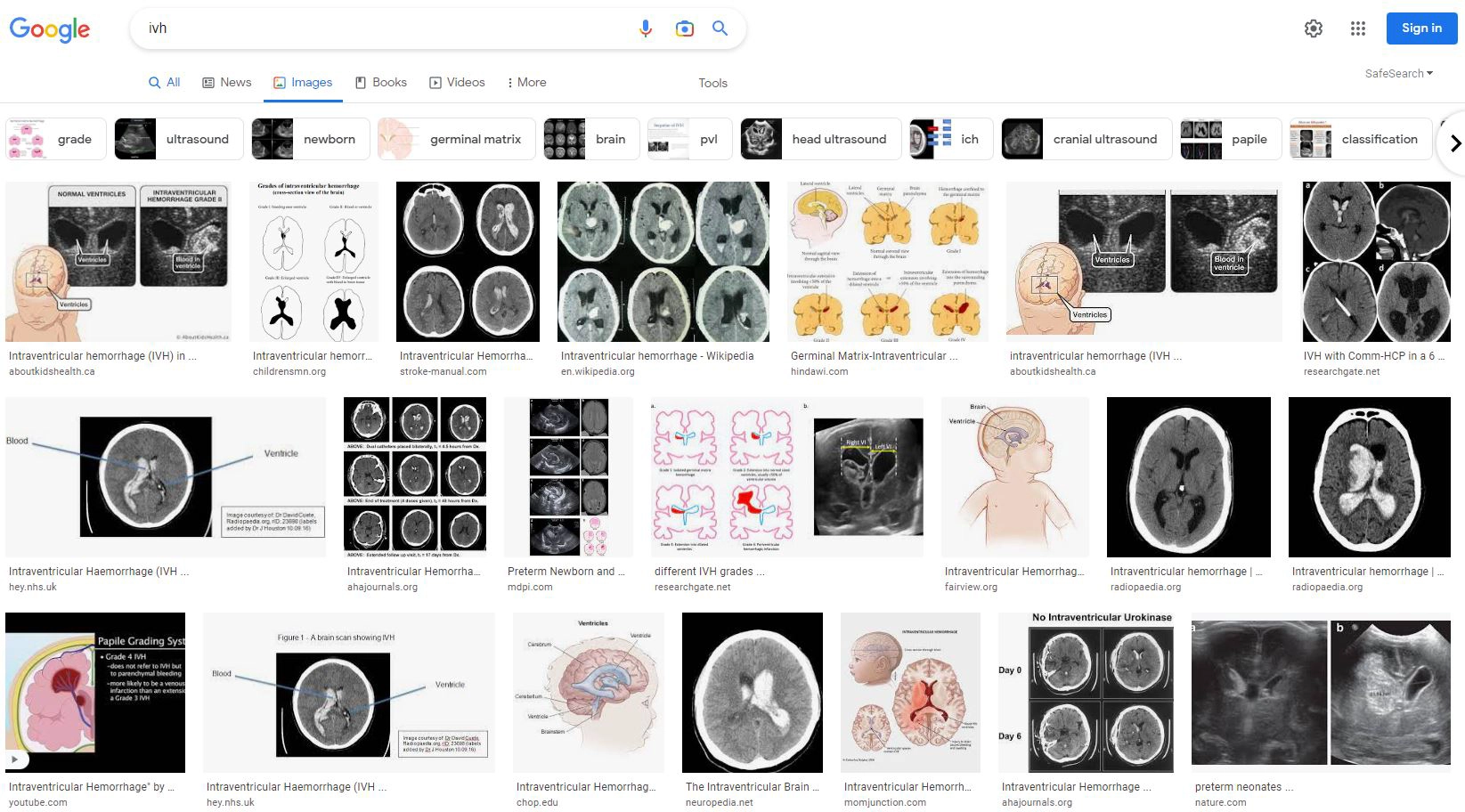Open the childrensmn.org IVH grades diagram
The height and width of the screenshot is (812, 1465).
pos(313,262)
